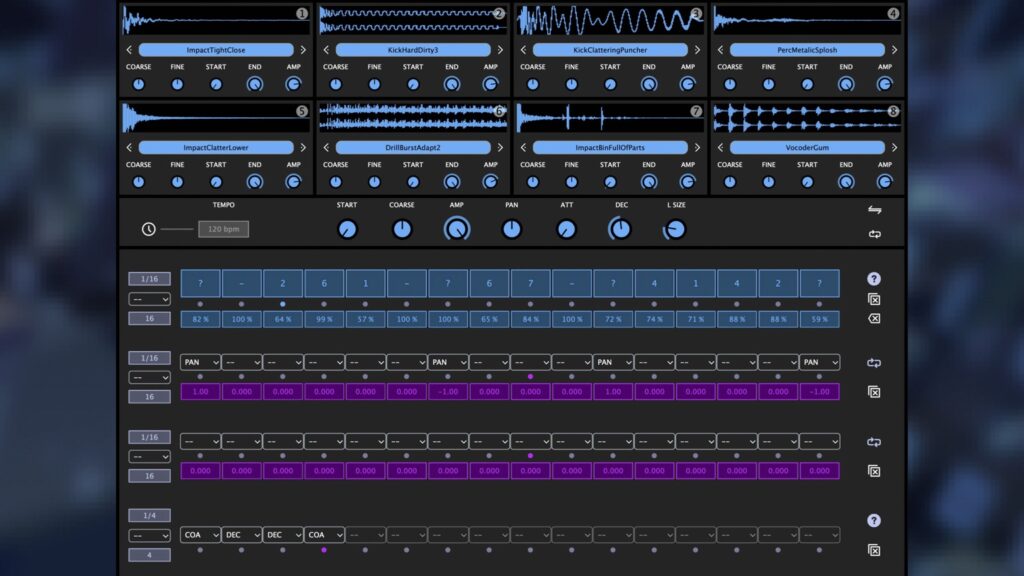
Task: Click the KickClatteringPuncher waveform display
Action: point(610,21)
